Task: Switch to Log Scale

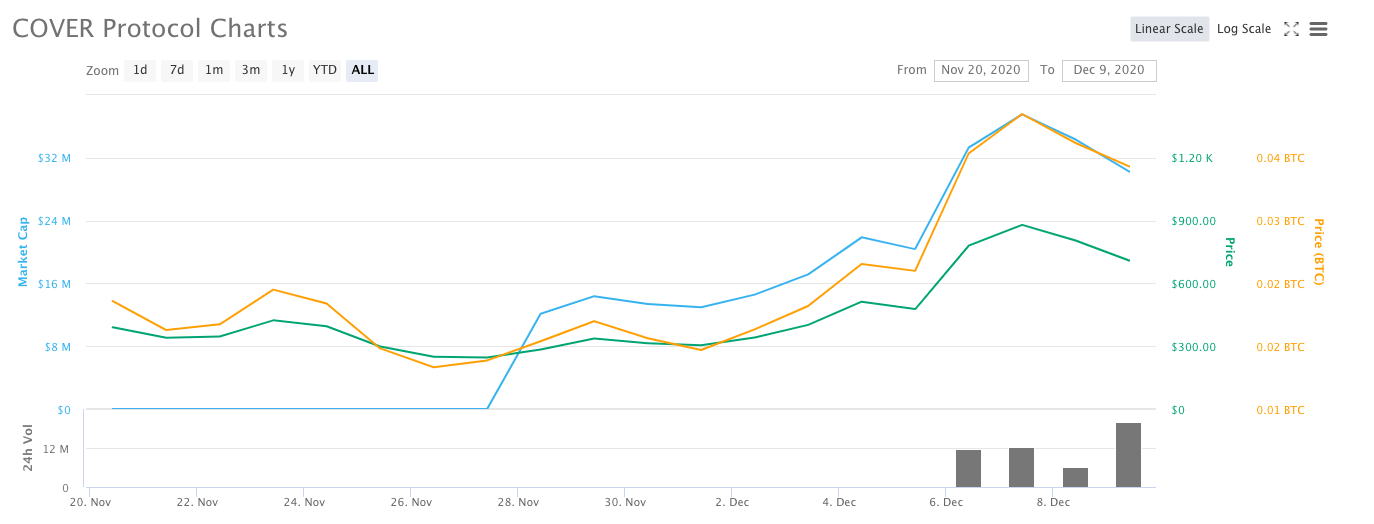Action: click(x=1243, y=29)
